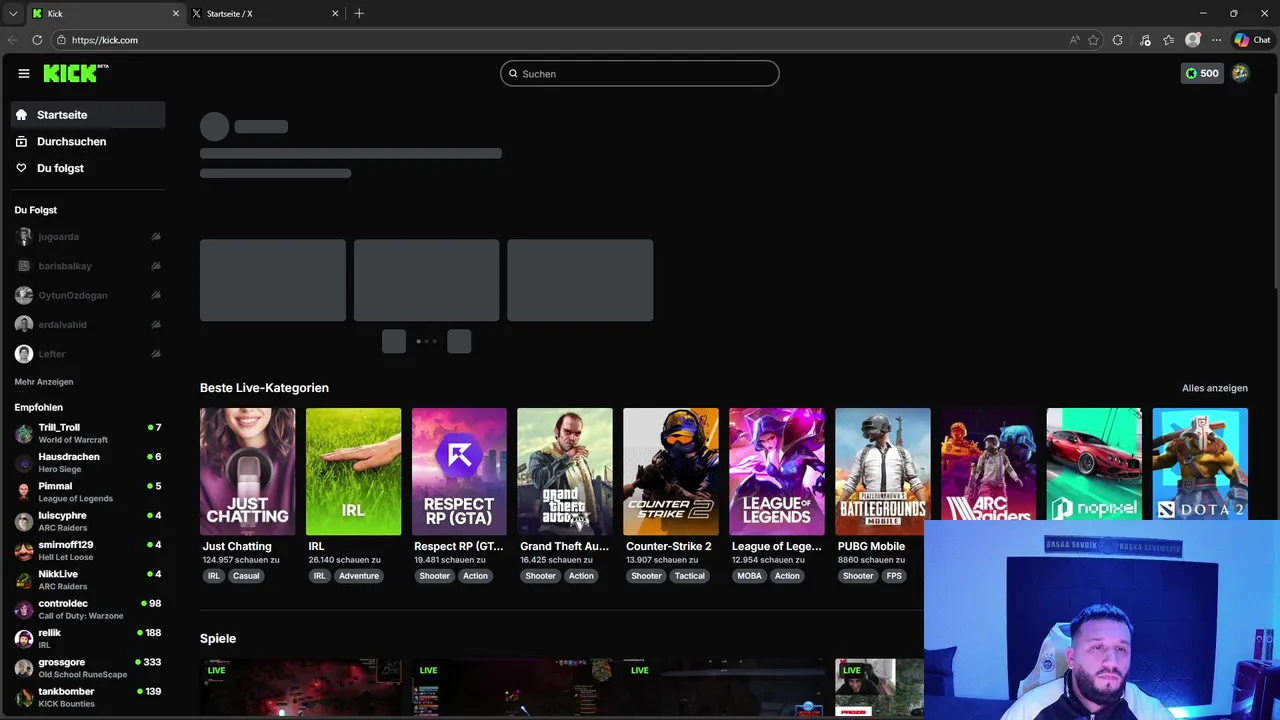
Task: Click FPS tag under PUBG Mobile
Action: point(894,576)
